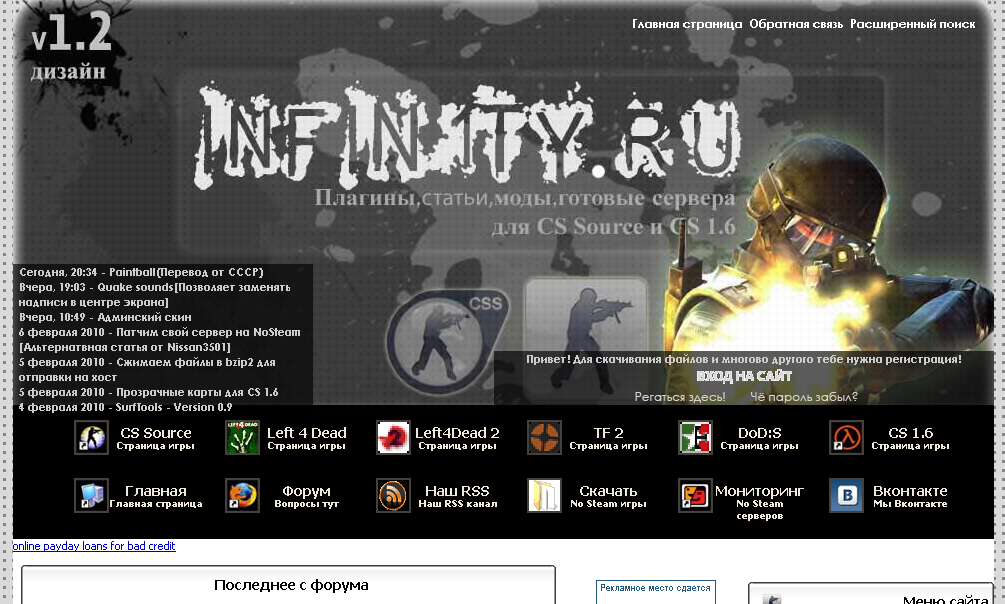Open the CS Source game page icon
The height and width of the screenshot is (604, 1005).
pyautogui.click(x=91, y=437)
